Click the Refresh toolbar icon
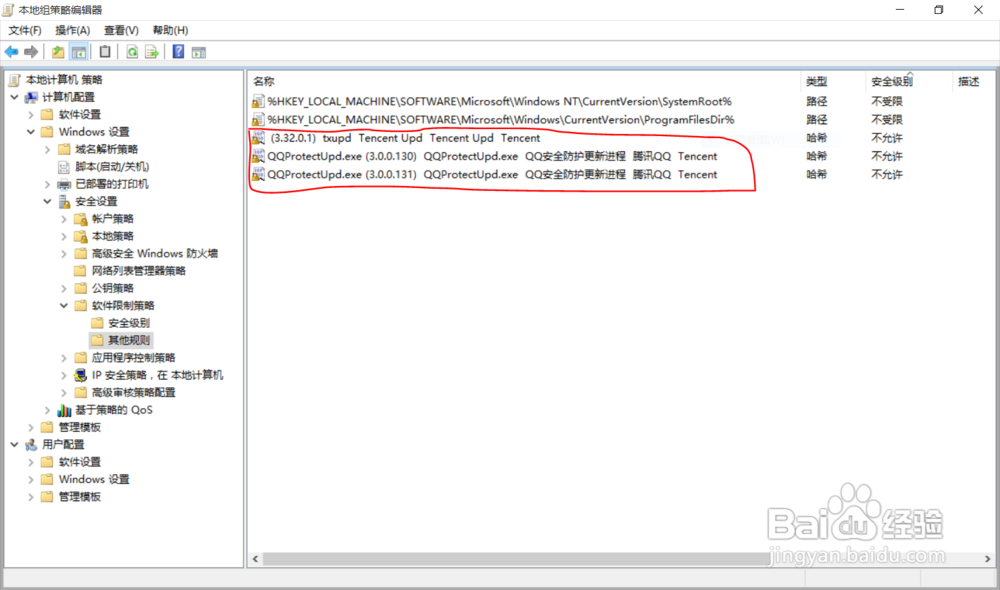1000x590 pixels. point(132,52)
